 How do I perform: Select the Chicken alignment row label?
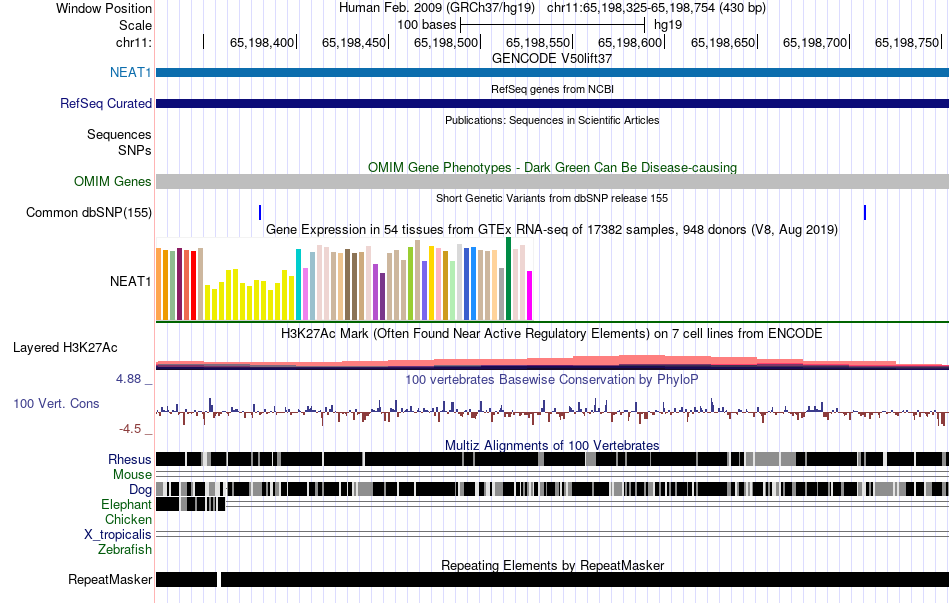(128, 520)
